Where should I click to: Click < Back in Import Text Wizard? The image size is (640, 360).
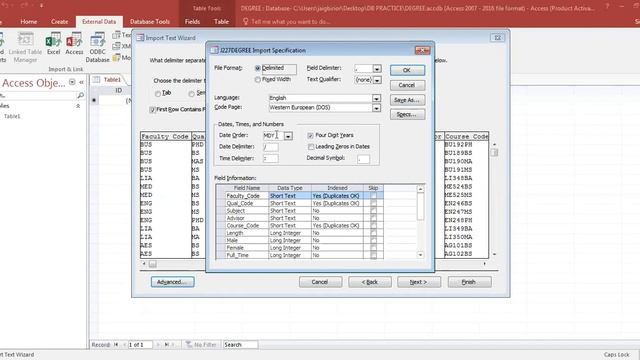point(370,282)
